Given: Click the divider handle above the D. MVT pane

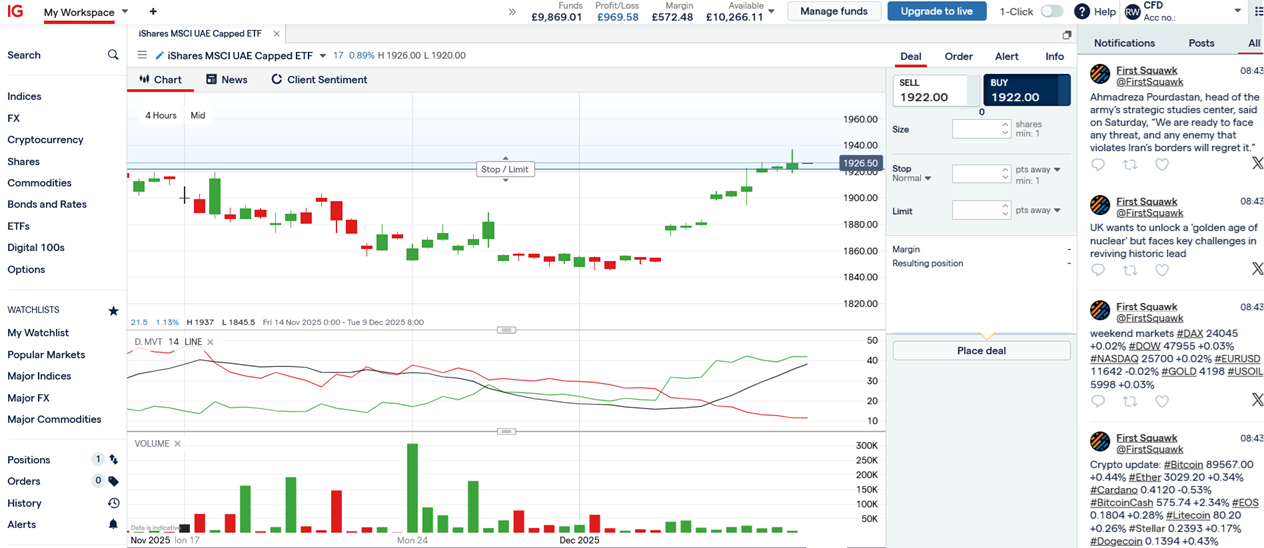Looking at the screenshot, I should coord(505,330).
